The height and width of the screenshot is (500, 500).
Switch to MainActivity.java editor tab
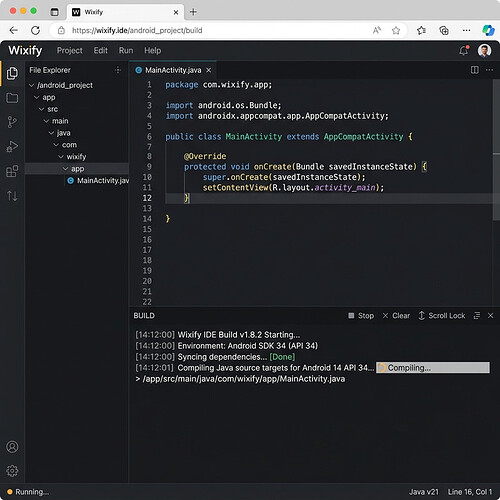tap(173, 70)
